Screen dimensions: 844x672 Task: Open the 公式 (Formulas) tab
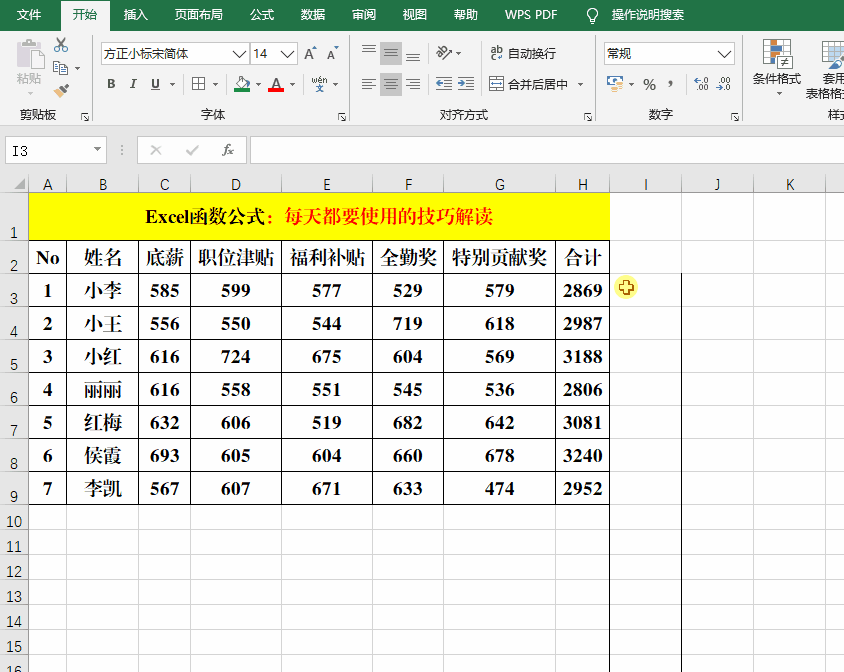(x=262, y=15)
